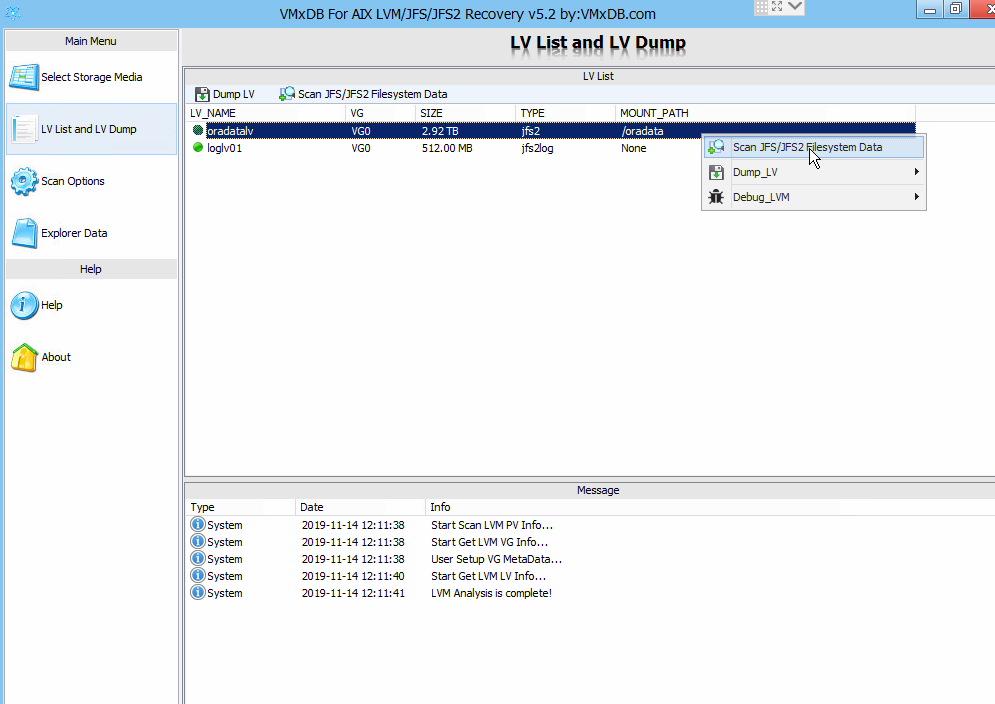Sort by the LV_NAME column header
Viewport: 995px width, 704px height.
click(266, 113)
